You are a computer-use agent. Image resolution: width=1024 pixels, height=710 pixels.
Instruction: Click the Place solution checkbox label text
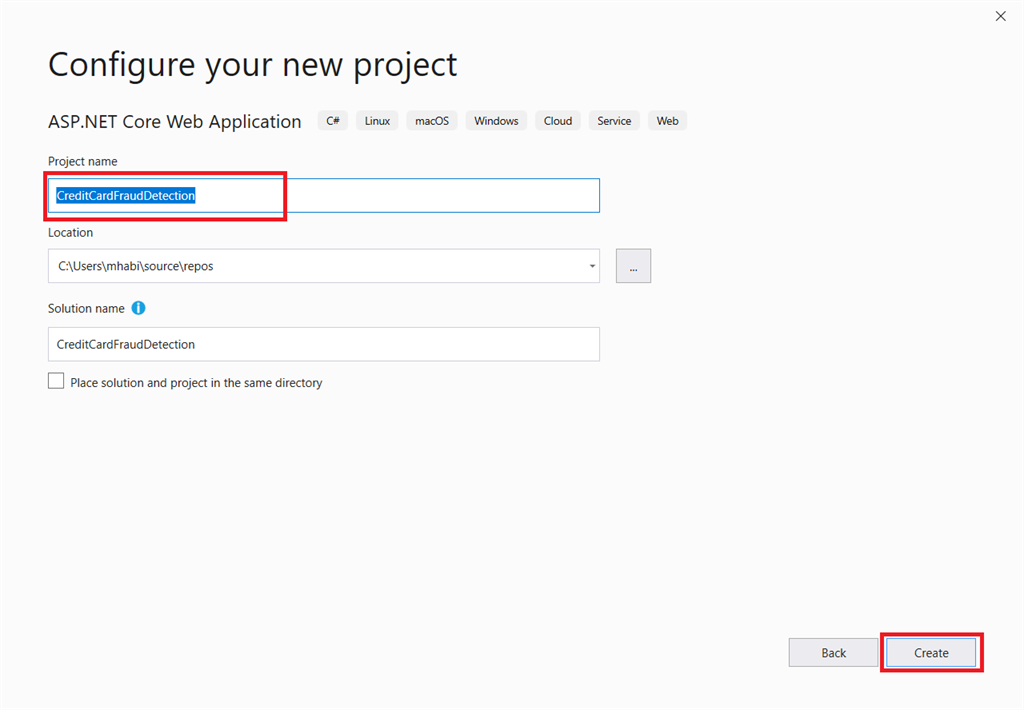tap(196, 383)
